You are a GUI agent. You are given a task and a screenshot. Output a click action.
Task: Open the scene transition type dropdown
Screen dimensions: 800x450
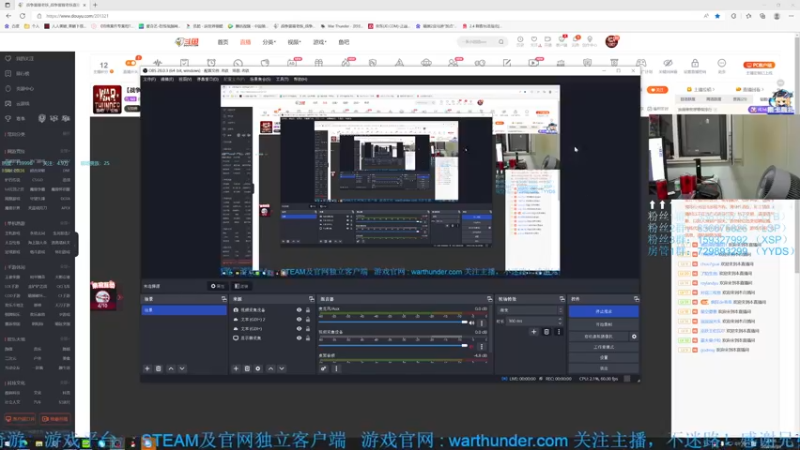(x=531, y=310)
